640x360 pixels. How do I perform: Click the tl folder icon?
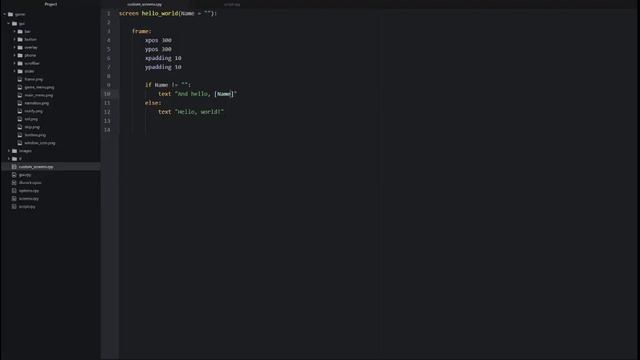click(14, 159)
